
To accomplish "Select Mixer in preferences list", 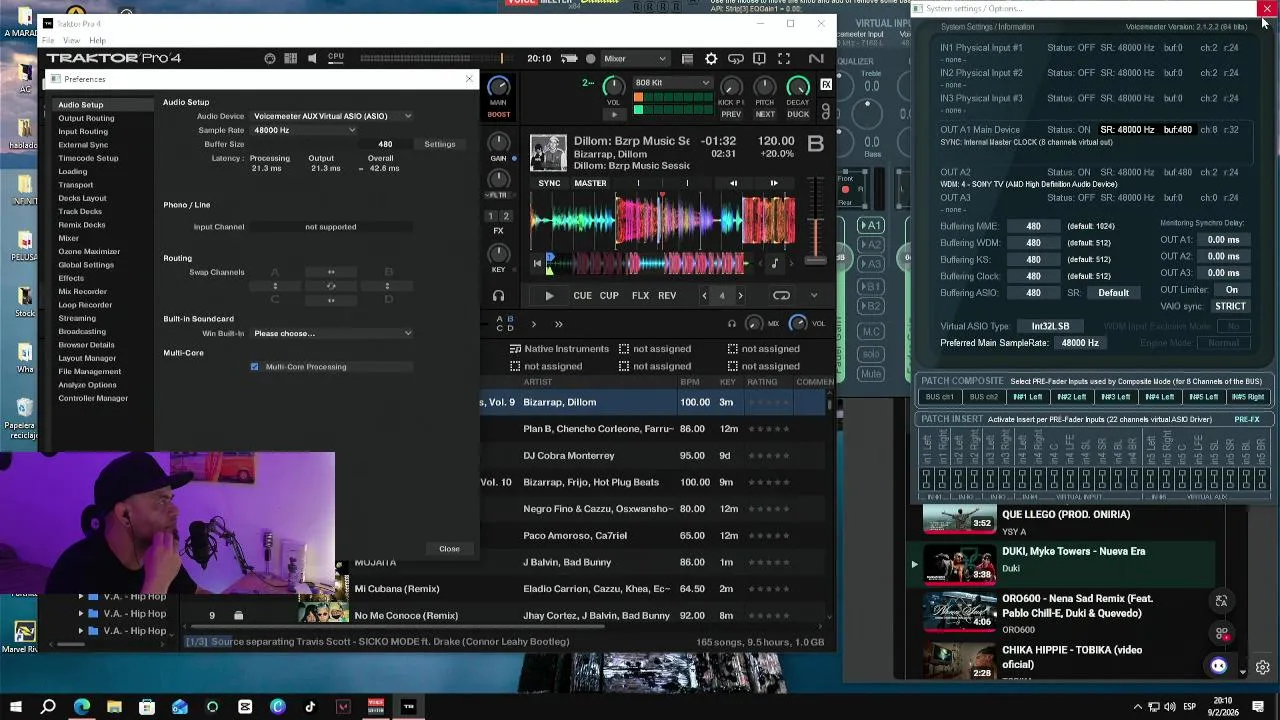I will pyautogui.click(x=68, y=238).
